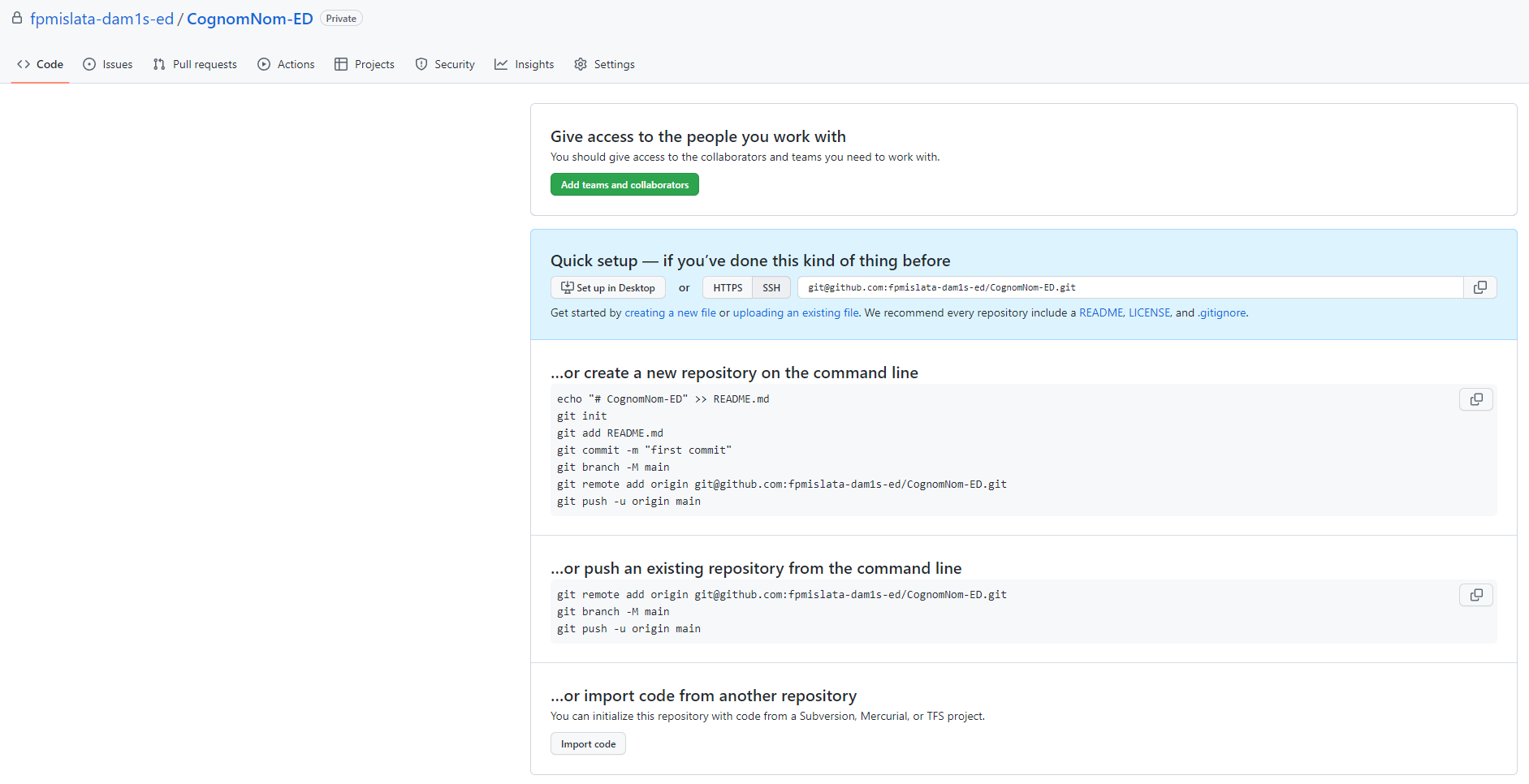Click the 'git commit -m "first commit"' line
1529x784 pixels.
[644, 450]
